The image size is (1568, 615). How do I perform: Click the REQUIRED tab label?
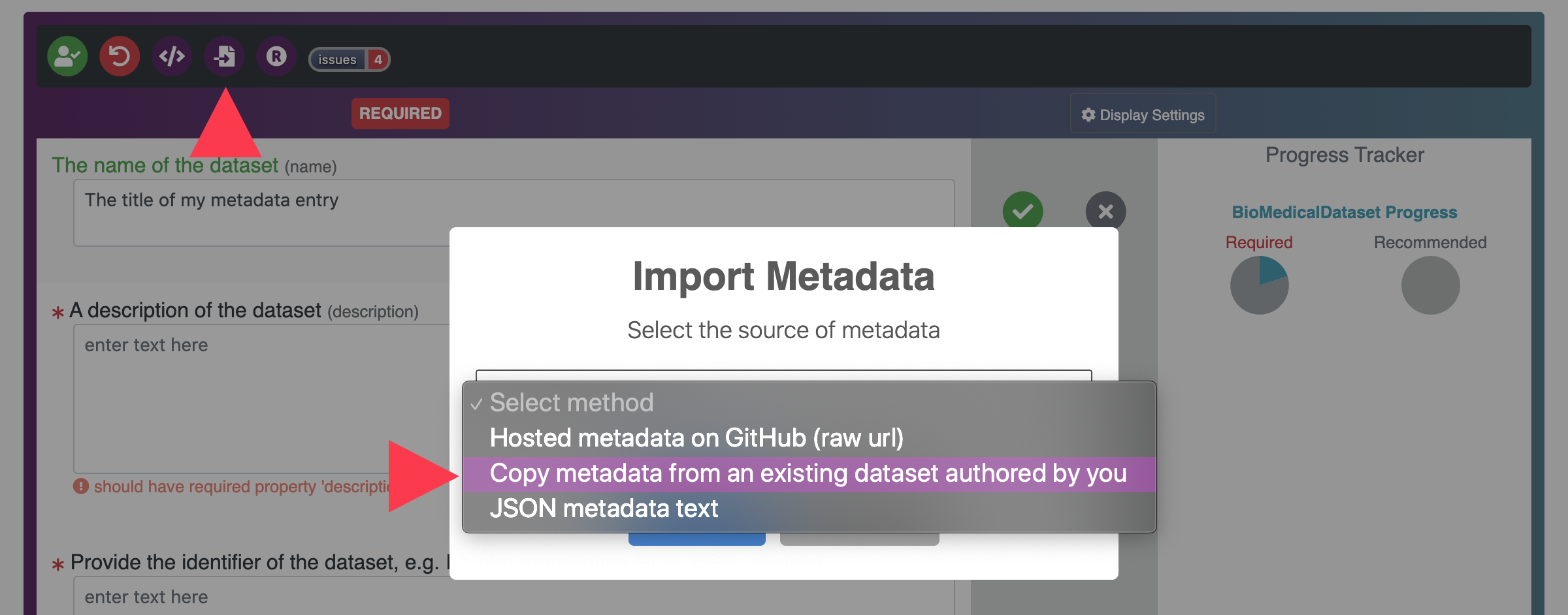[400, 114]
